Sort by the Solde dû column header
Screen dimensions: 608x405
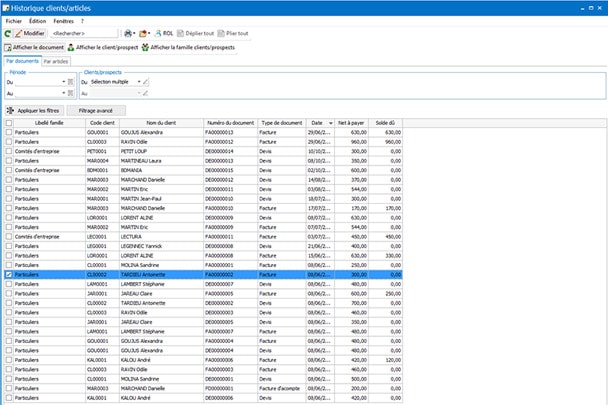coord(385,123)
